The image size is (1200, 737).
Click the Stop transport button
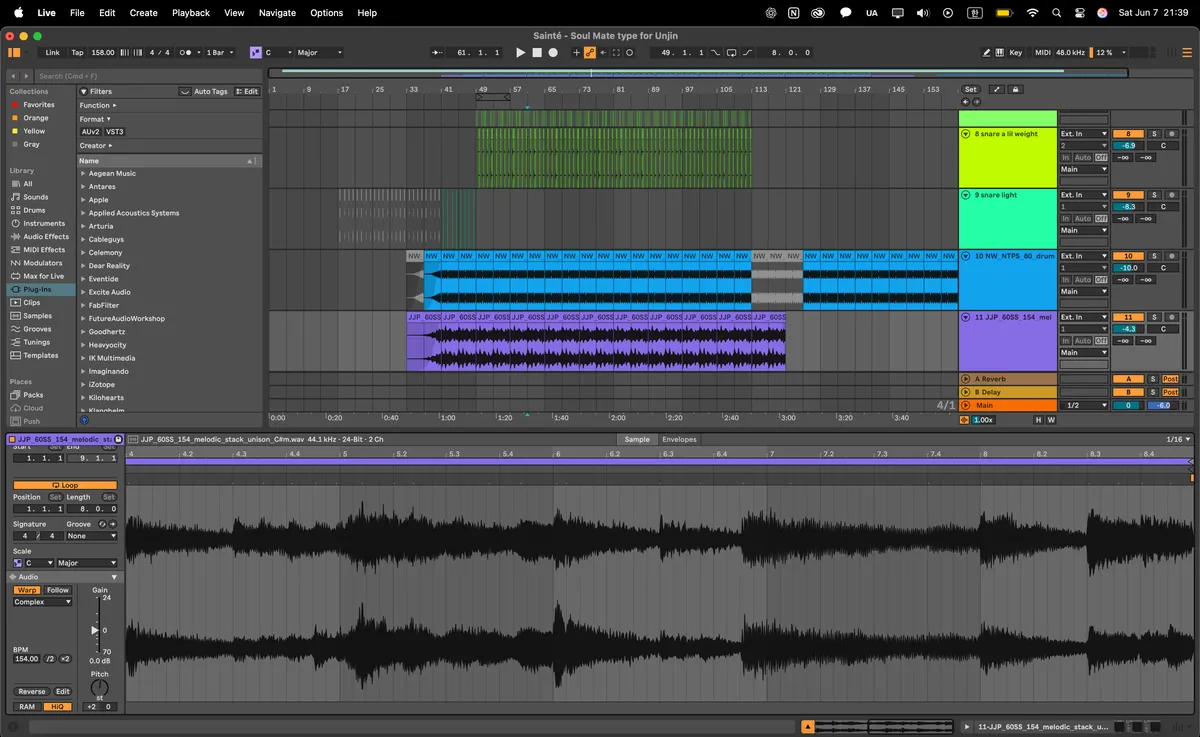pyautogui.click(x=537, y=52)
